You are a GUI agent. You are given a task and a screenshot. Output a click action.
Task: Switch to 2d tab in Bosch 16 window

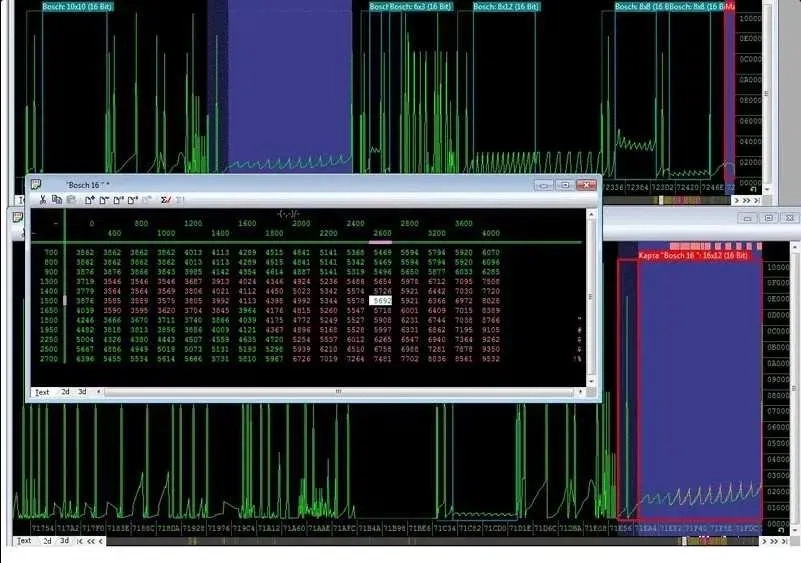[x=65, y=392]
